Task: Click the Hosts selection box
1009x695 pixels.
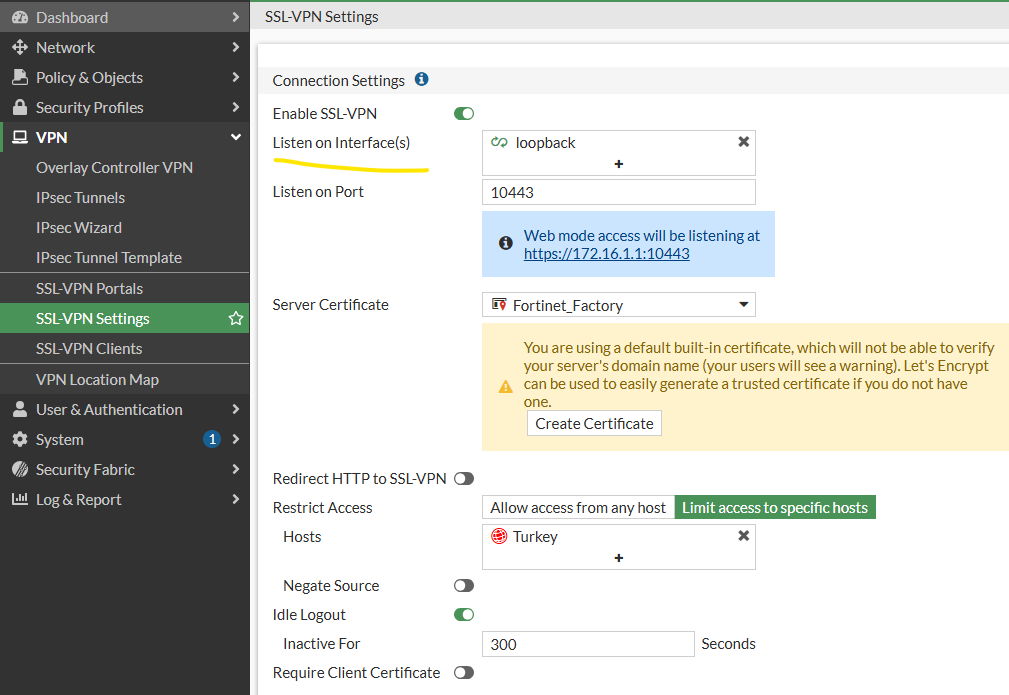Action: click(618, 547)
